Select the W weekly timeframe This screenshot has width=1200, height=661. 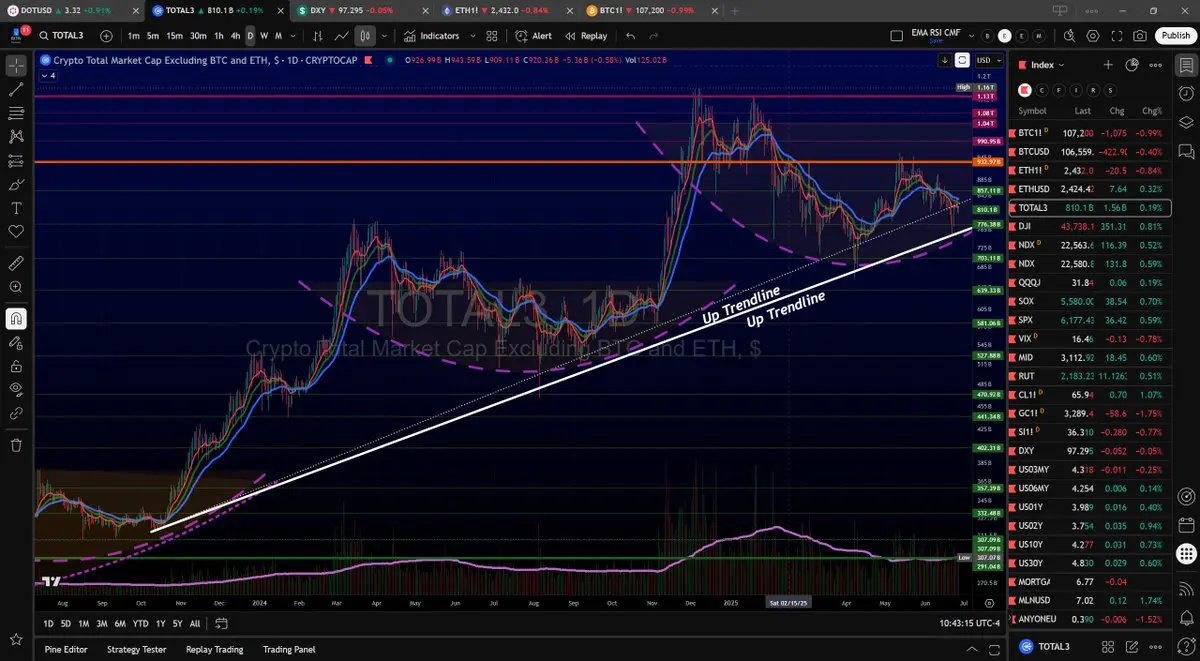point(264,36)
